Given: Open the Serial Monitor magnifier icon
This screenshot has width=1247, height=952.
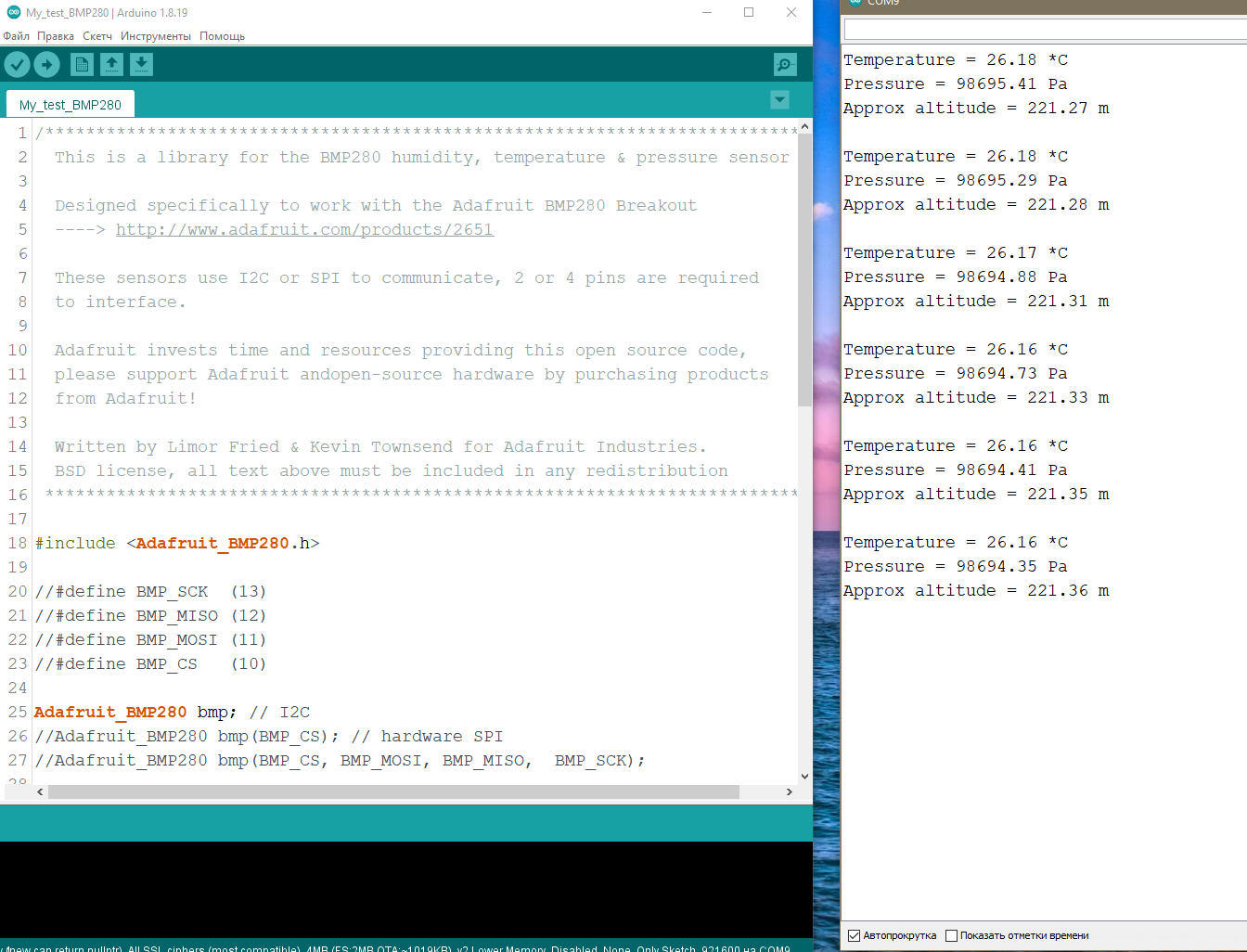Looking at the screenshot, I should pyautogui.click(x=785, y=64).
